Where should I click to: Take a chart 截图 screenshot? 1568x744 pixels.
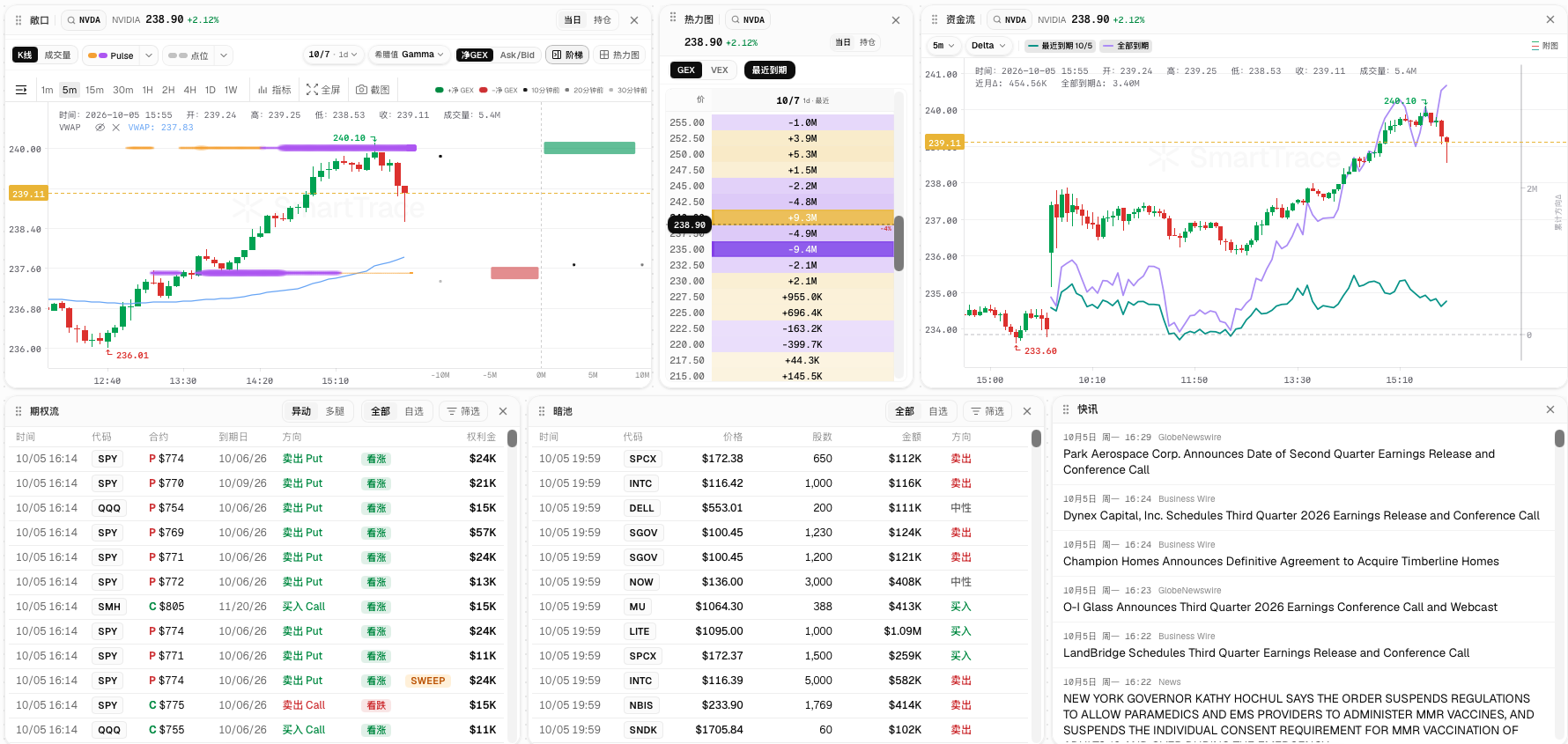click(x=373, y=90)
